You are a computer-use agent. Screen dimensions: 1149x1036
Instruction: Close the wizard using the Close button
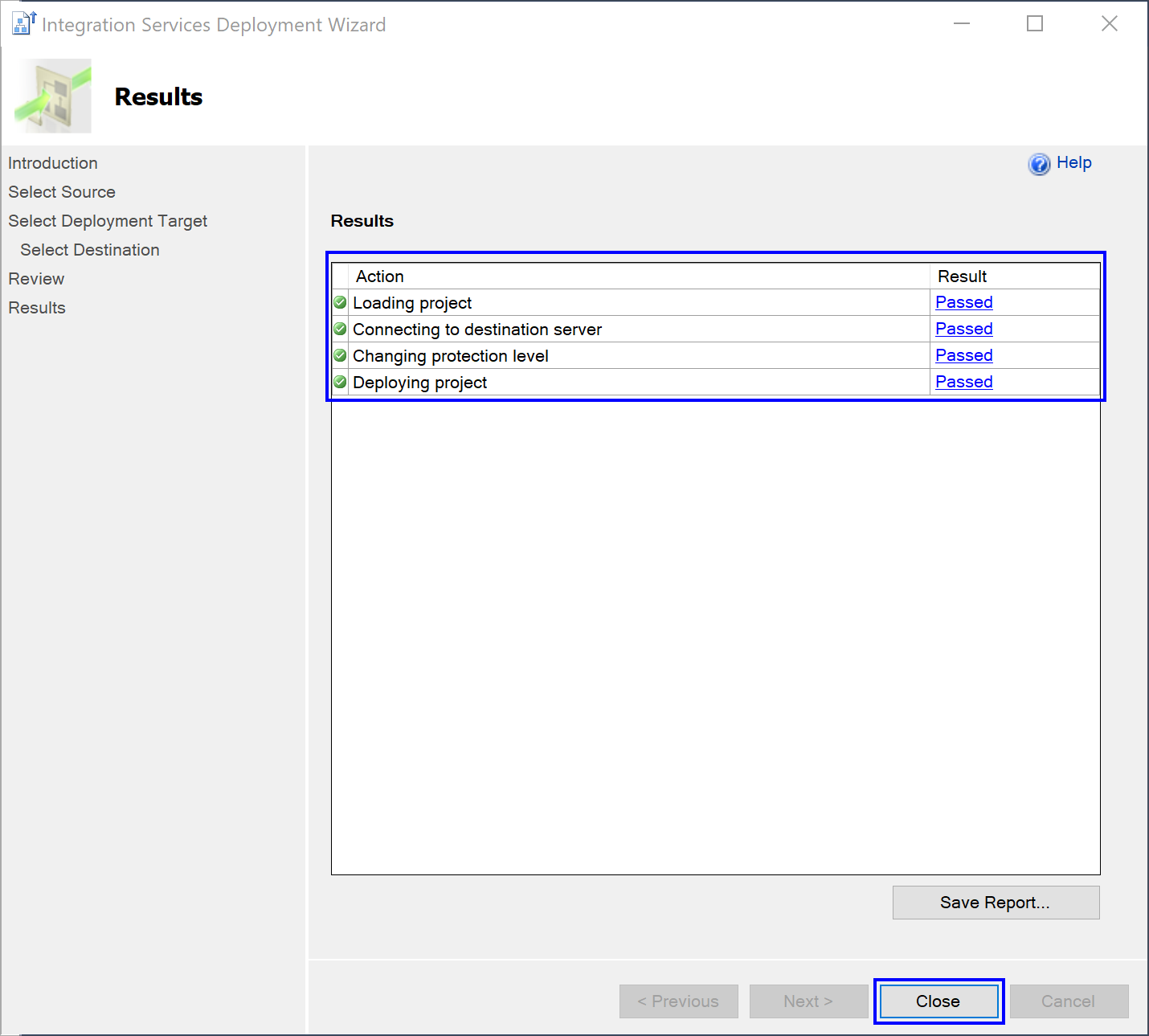click(x=938, y=1001)
